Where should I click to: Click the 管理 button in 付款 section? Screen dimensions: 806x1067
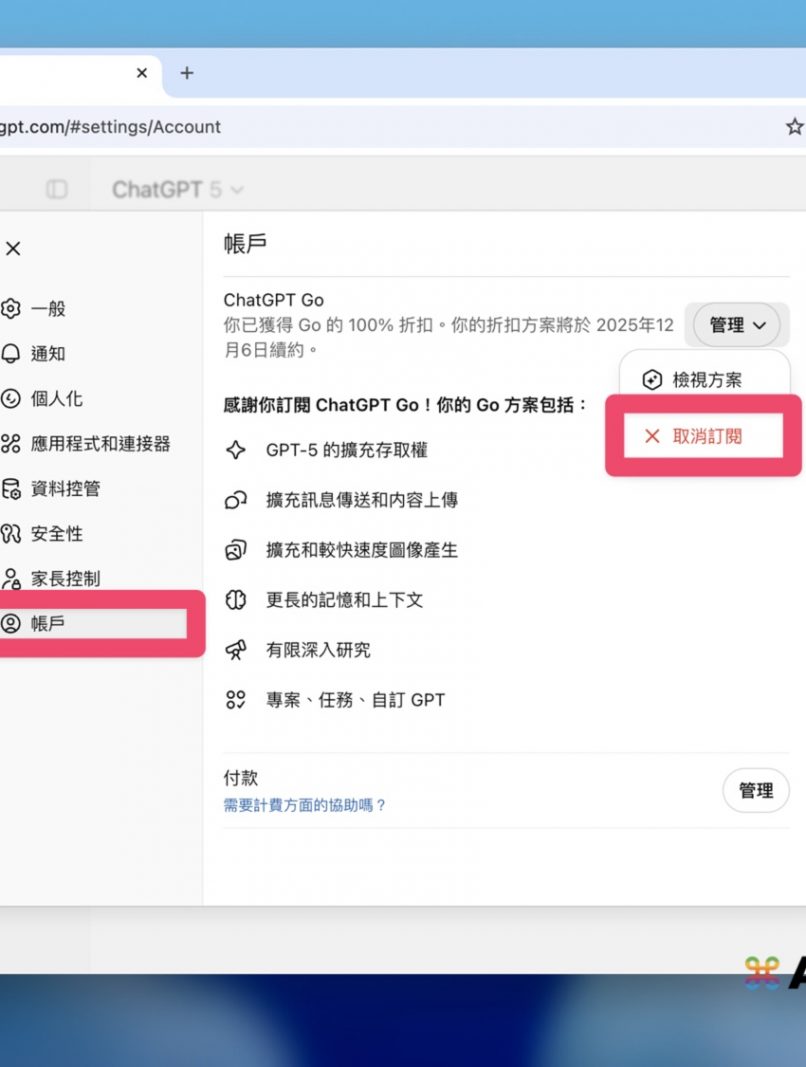pos(755,791)
